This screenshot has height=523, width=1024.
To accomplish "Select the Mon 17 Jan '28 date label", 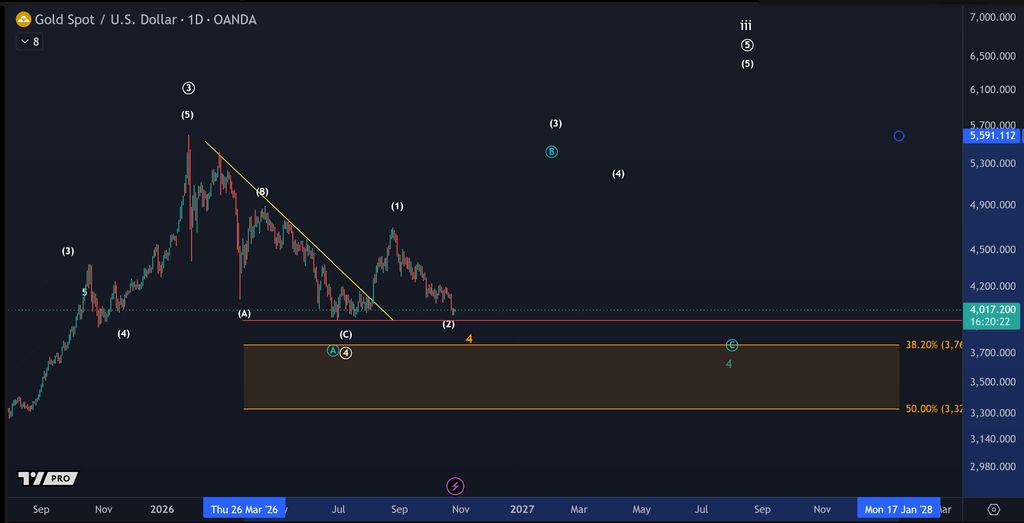I will 899,509.
